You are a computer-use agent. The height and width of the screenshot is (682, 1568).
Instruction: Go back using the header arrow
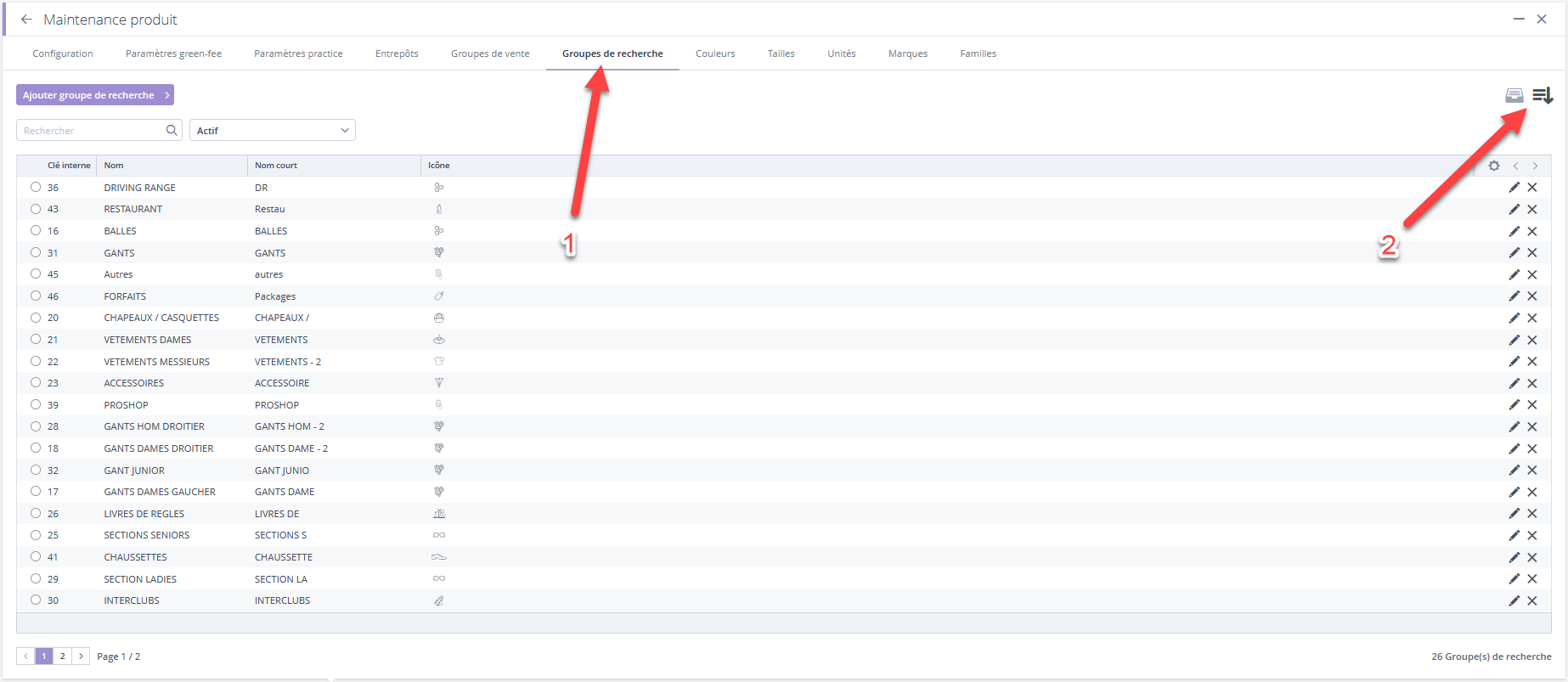click(x=26, y=20)
